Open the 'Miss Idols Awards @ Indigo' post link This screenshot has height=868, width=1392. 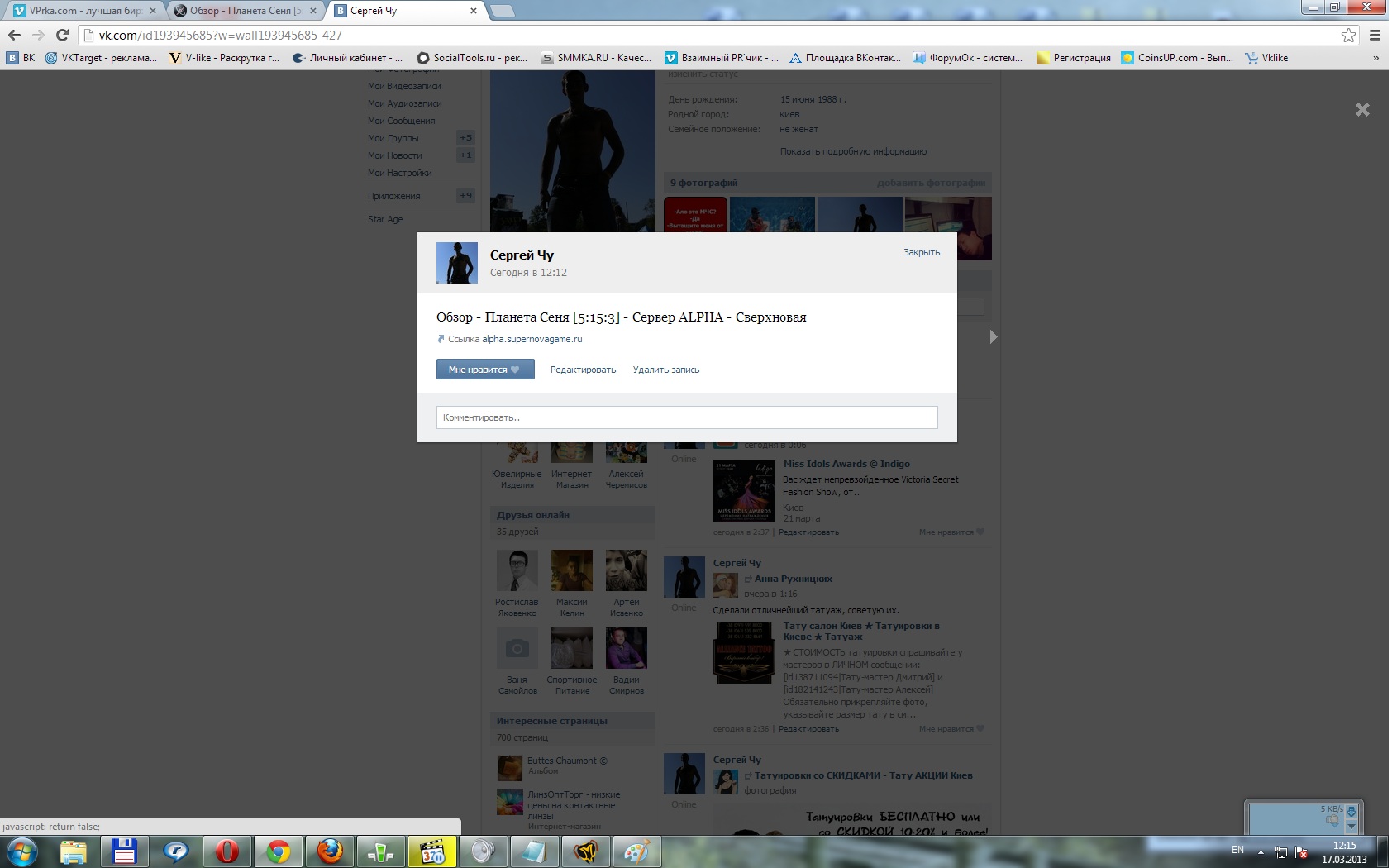click(x=846, y=464)
